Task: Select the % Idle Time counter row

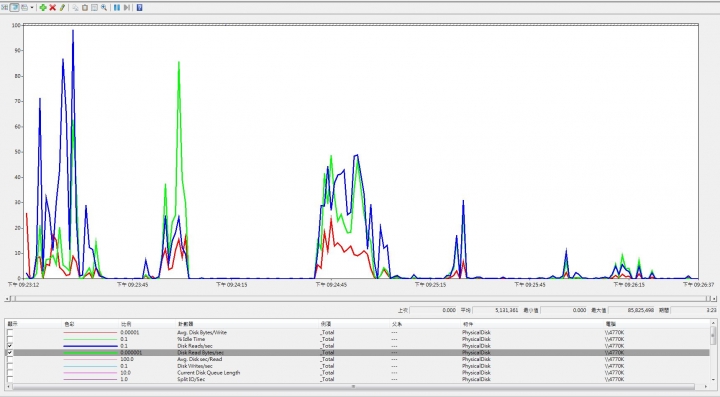Action: (x=358, y=339)
